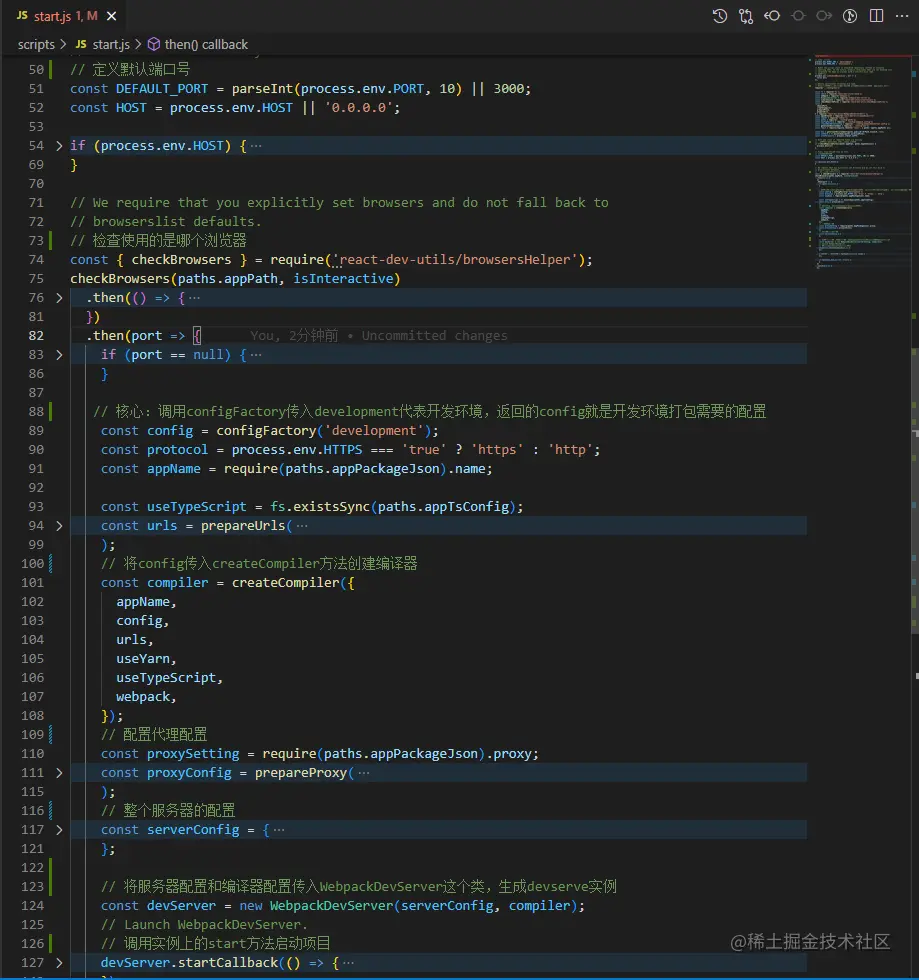Click the JS file icon in breadcrumb
The height and width of the screenshot is (980, 919).
(81, 44)
